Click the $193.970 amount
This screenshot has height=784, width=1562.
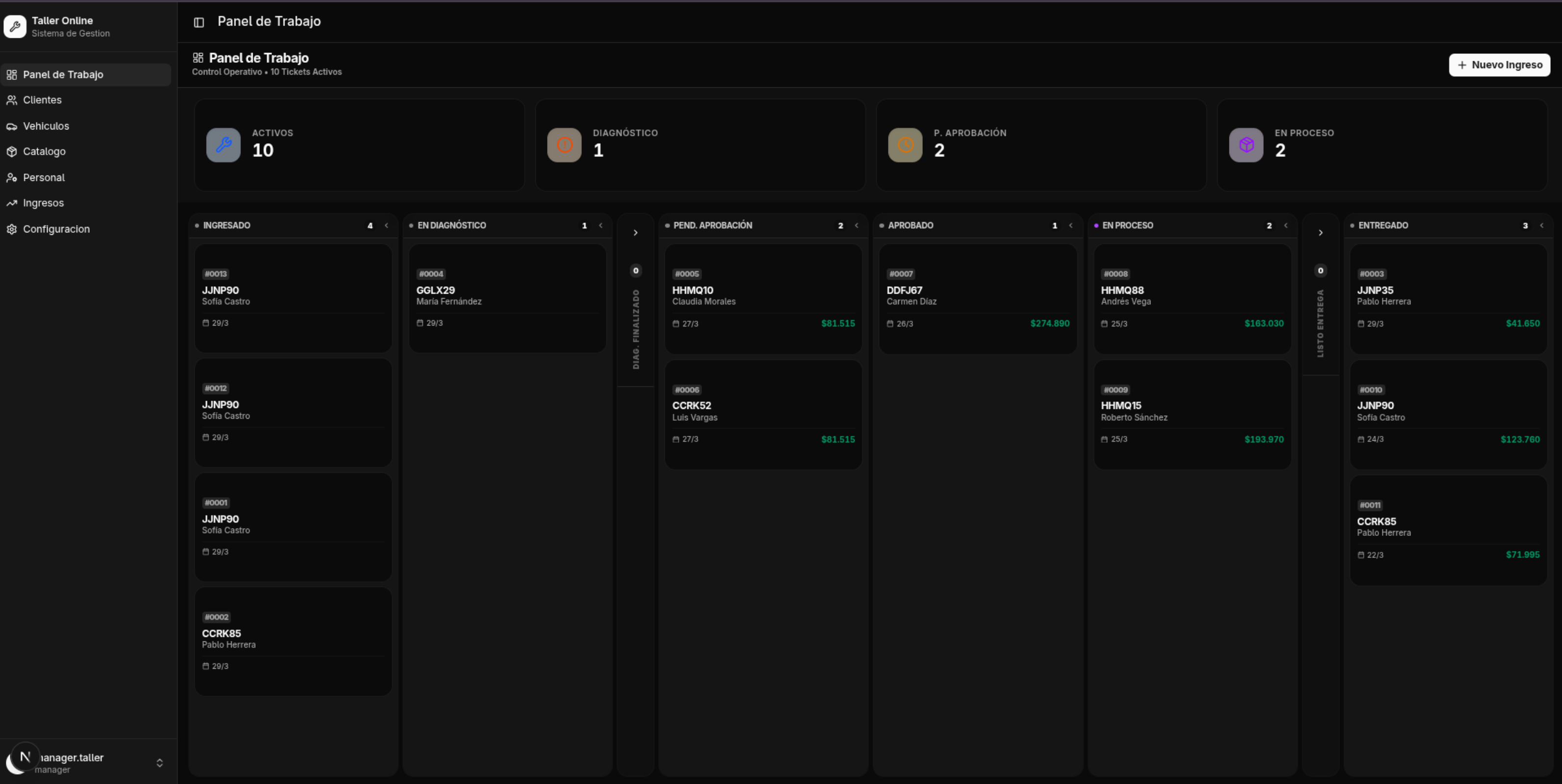point(1264,439)
